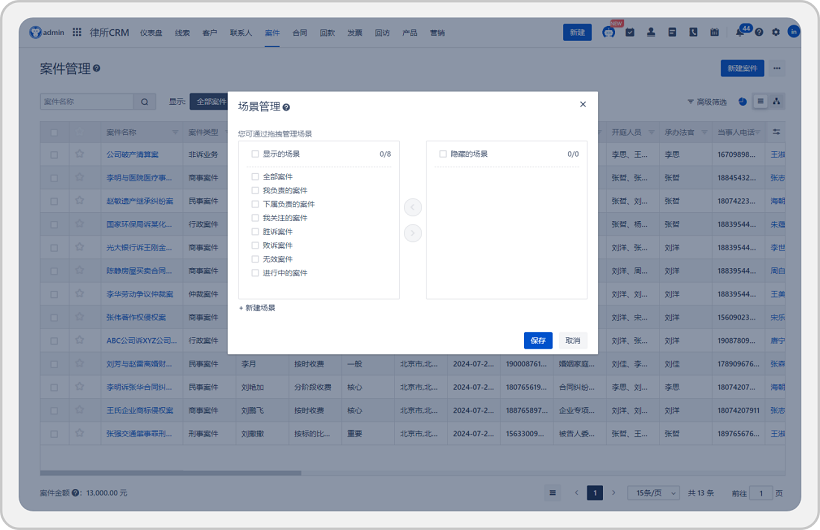Close the 场景管理 dialog with X
This screenshot has width=820, height=530.
pos(583,104)
